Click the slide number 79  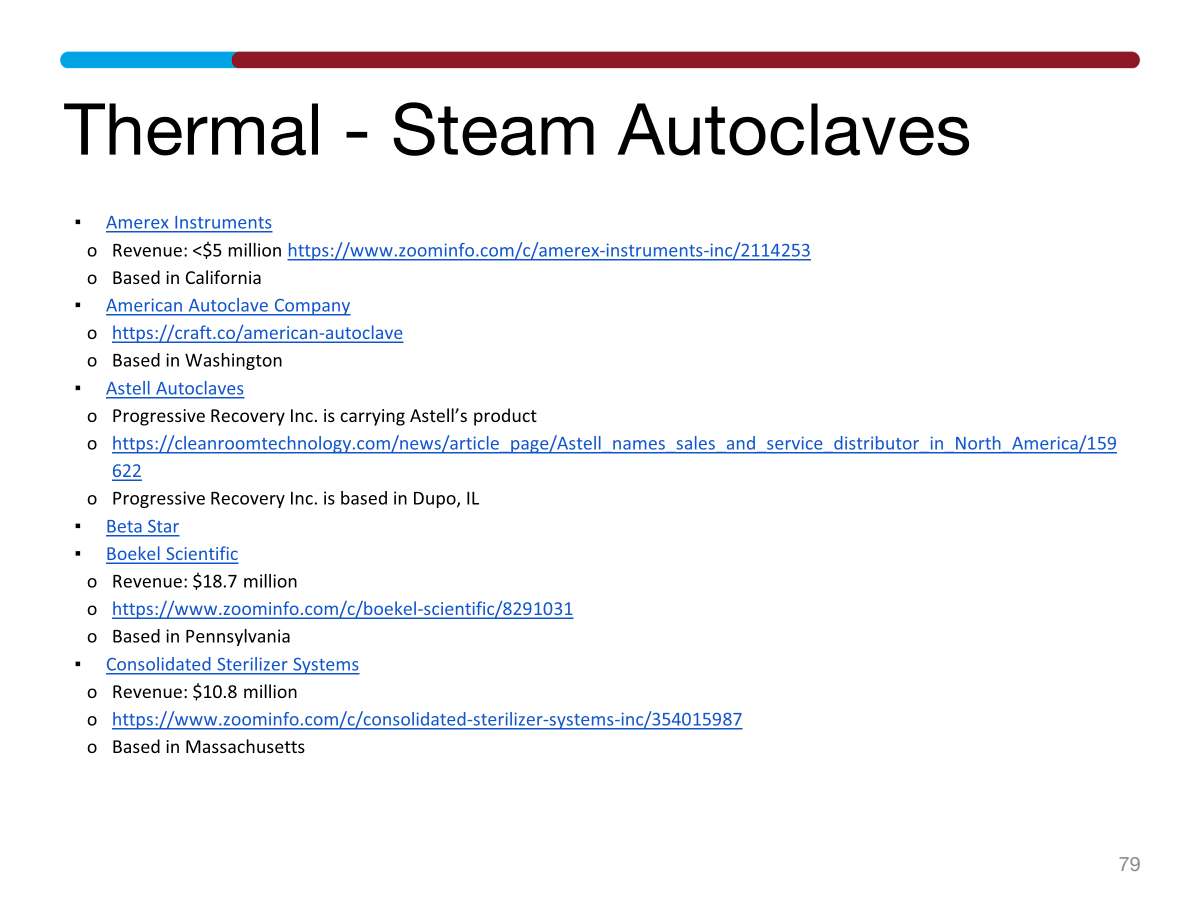click(x=1129, y=865)
